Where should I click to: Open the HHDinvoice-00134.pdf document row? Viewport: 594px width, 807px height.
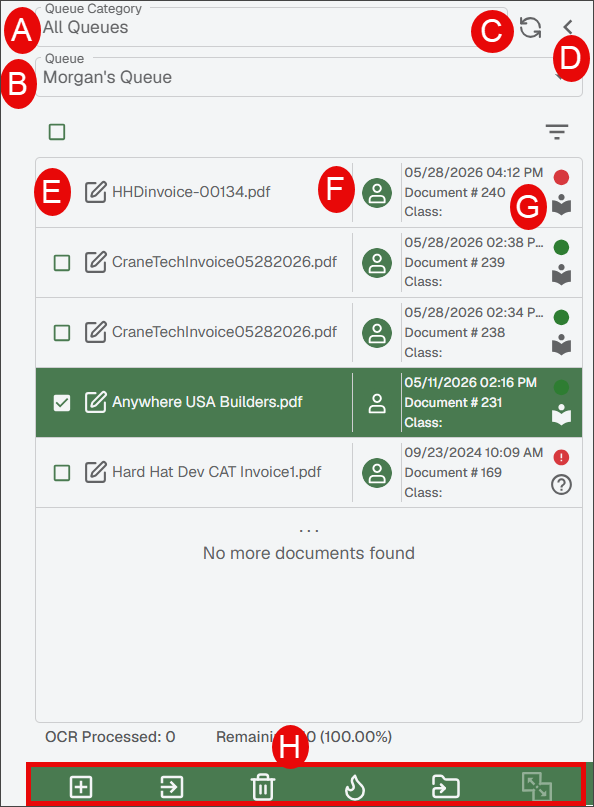coord(309,192)
